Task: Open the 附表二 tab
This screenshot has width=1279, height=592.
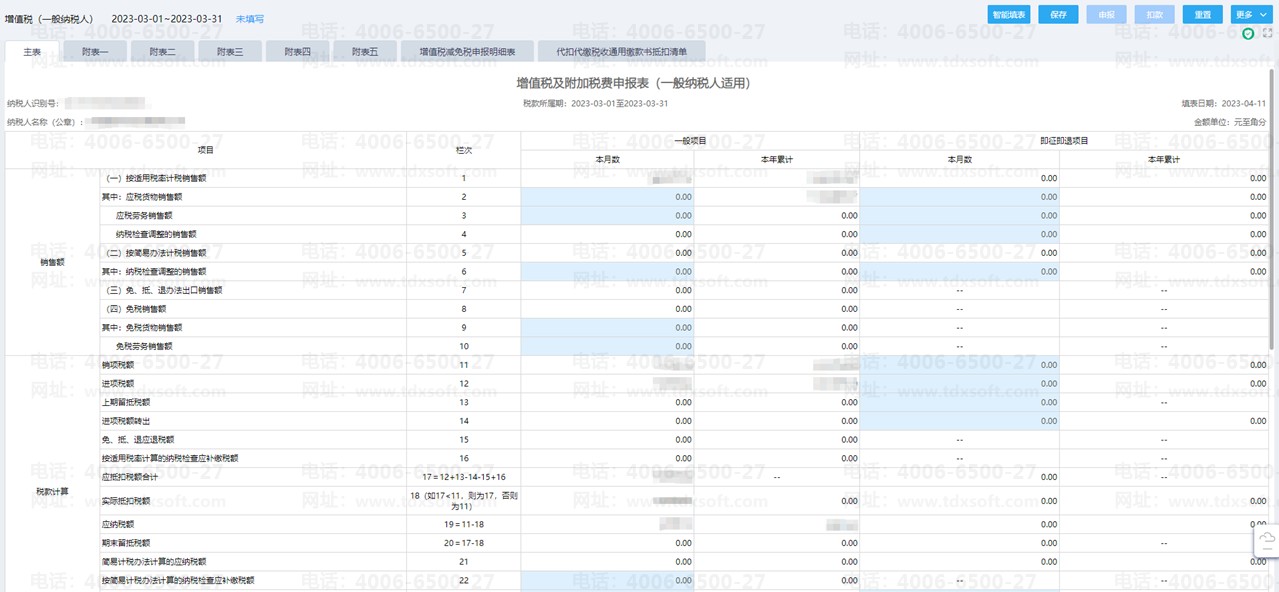Action: click(163, 51)
